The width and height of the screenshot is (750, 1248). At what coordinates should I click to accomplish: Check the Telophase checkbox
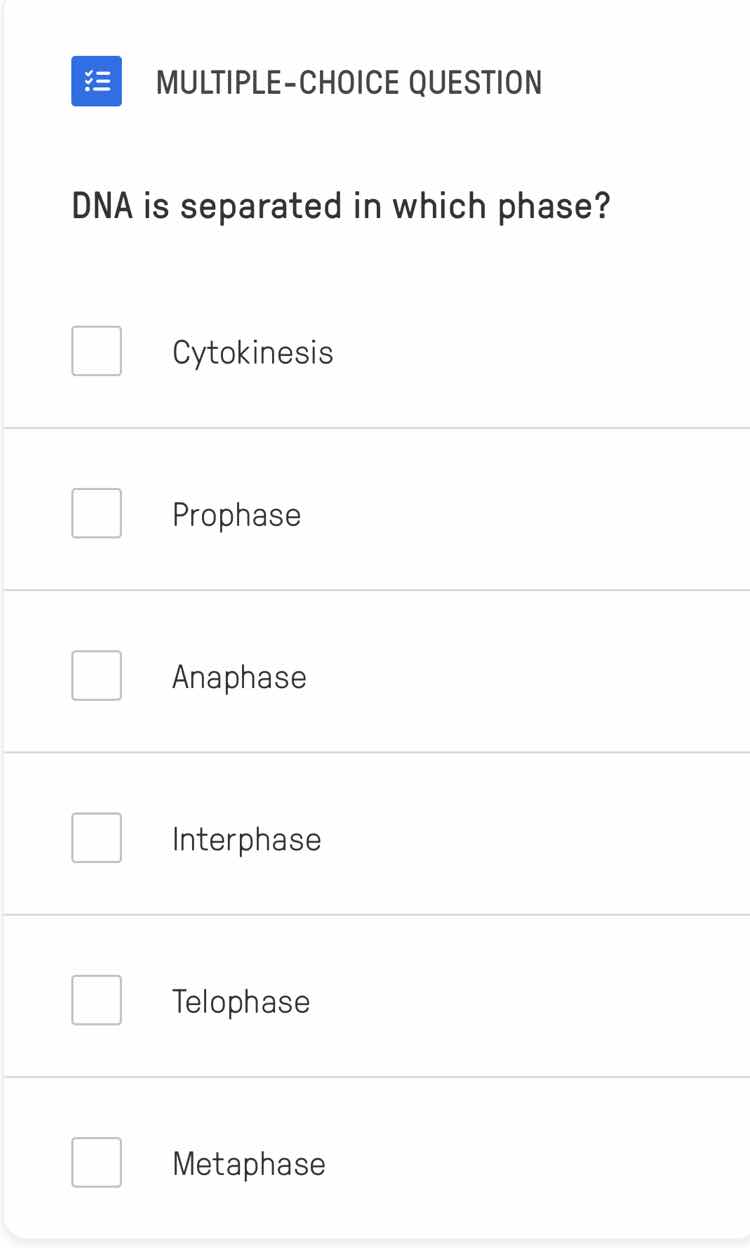tap(96, 1000)
